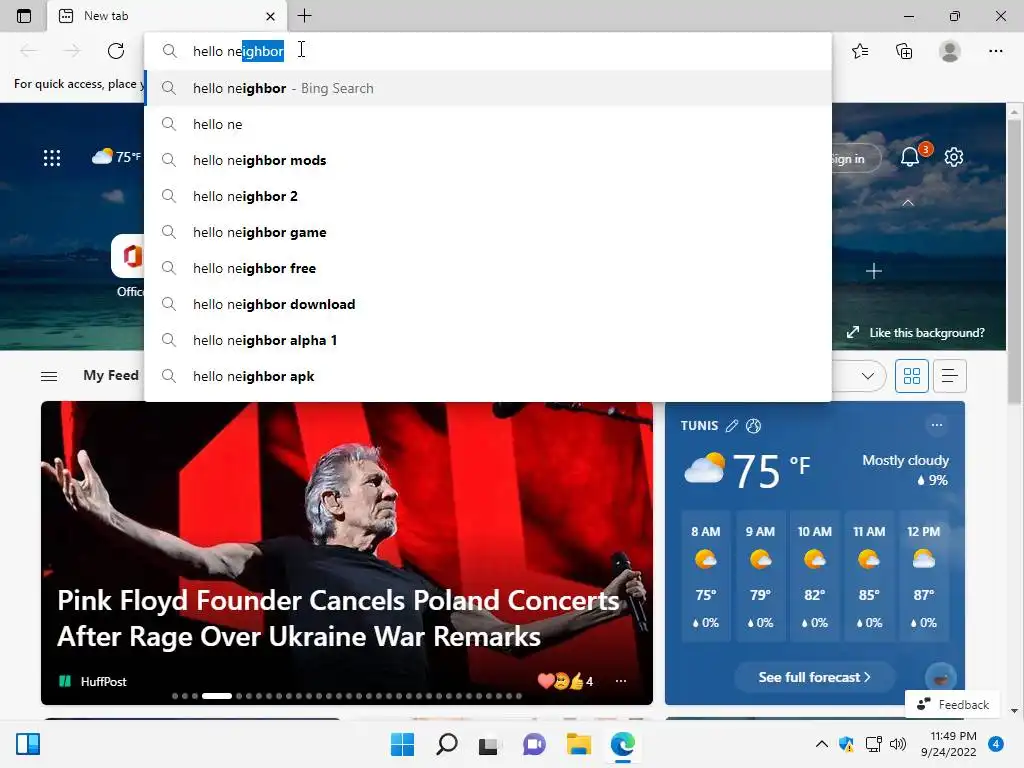Select suggestion hello neighbor mods
This screenshot has width=1024, height=768.
[x=488, y=160]
